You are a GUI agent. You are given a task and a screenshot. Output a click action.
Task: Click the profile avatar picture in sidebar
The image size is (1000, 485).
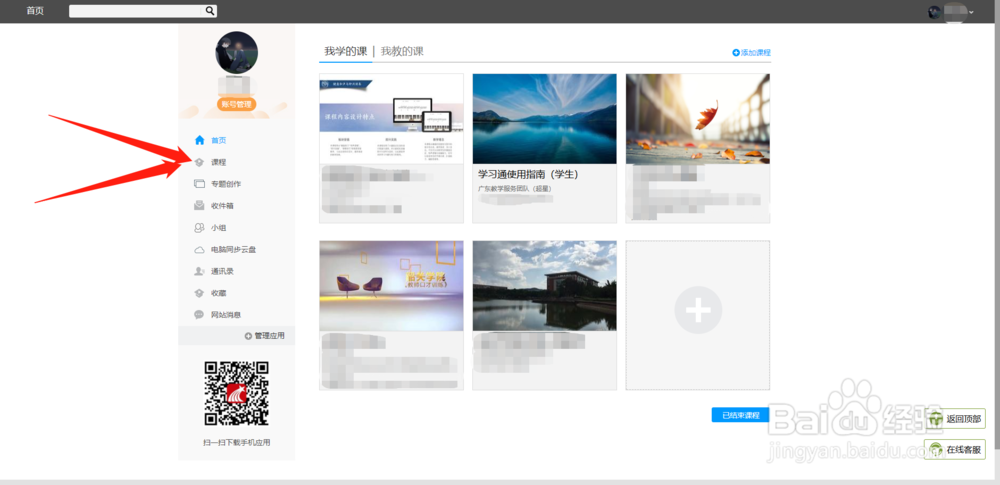pos(237,52)
